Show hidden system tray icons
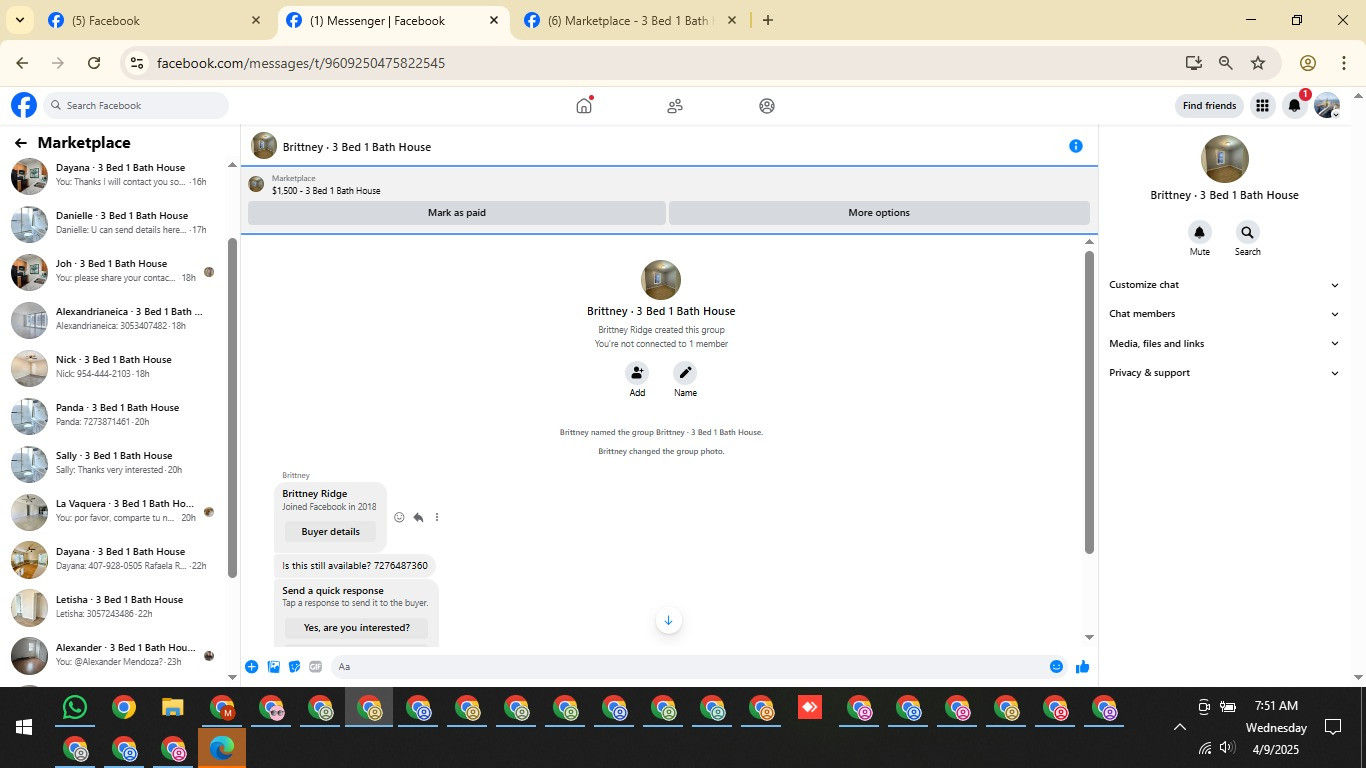The width and height of the screenshot is (1366, 768). (x=1179, y=727)
